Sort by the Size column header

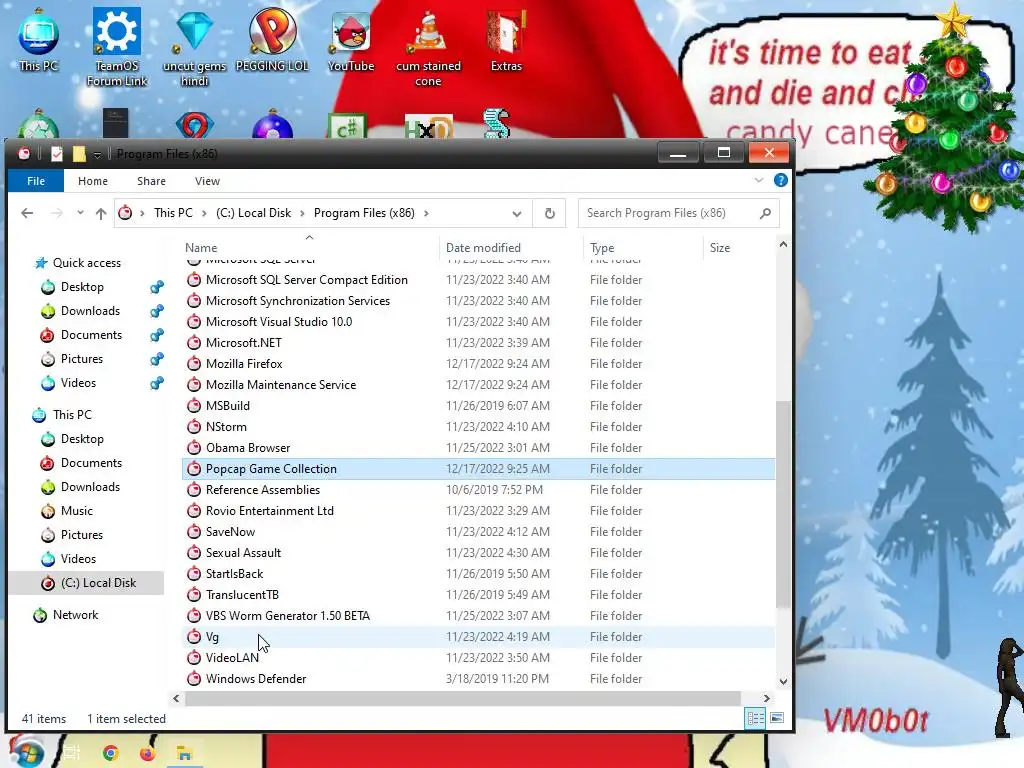[738, 248]
